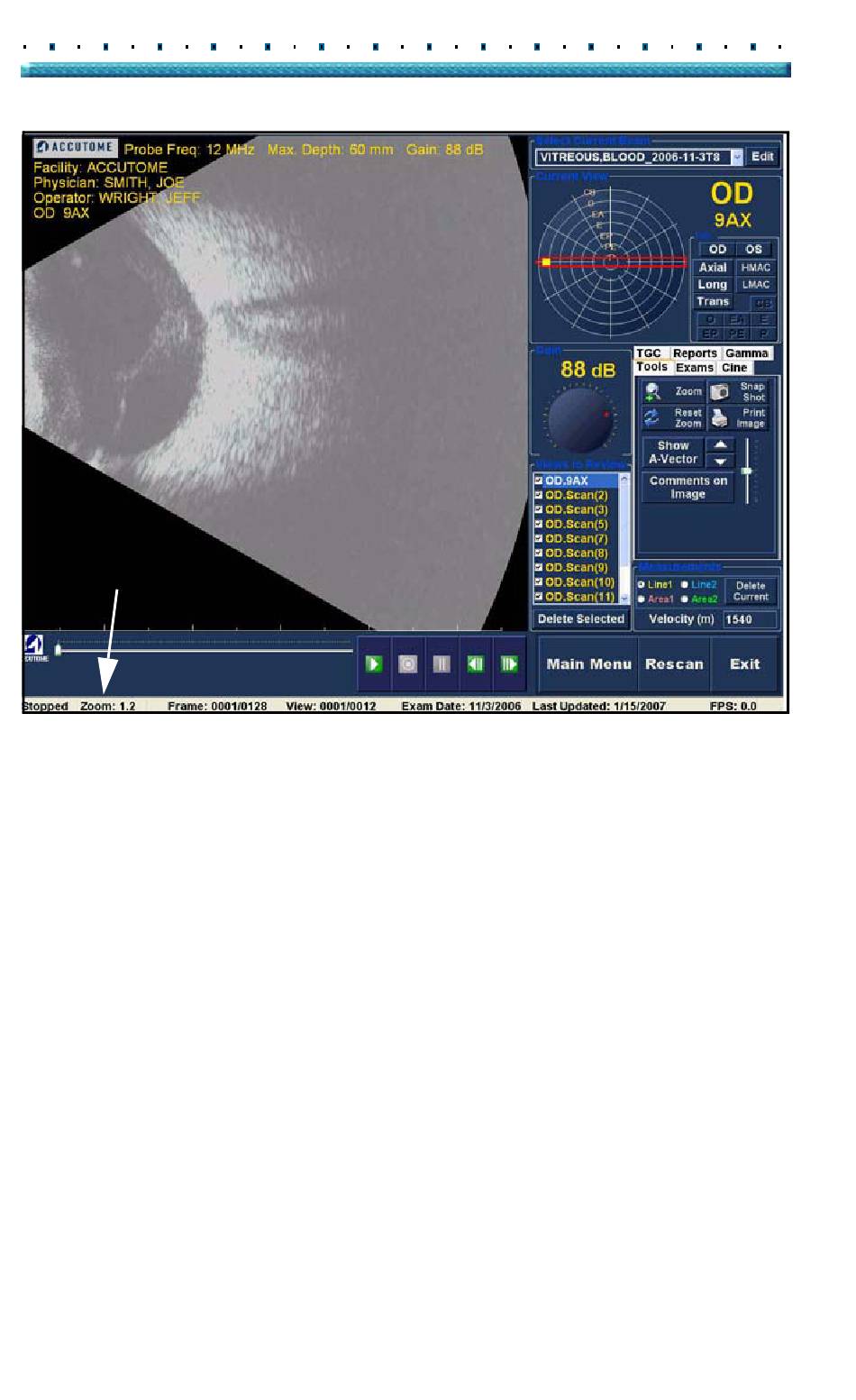Click the Stop playback button
Viewport: 856px width, 1400px height.
[x=408, y=663]
